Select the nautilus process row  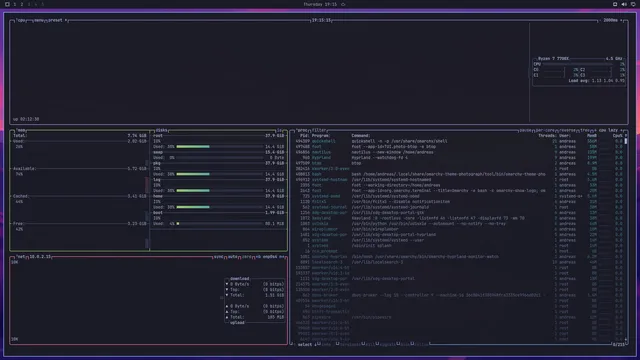(x=459, y=152)
